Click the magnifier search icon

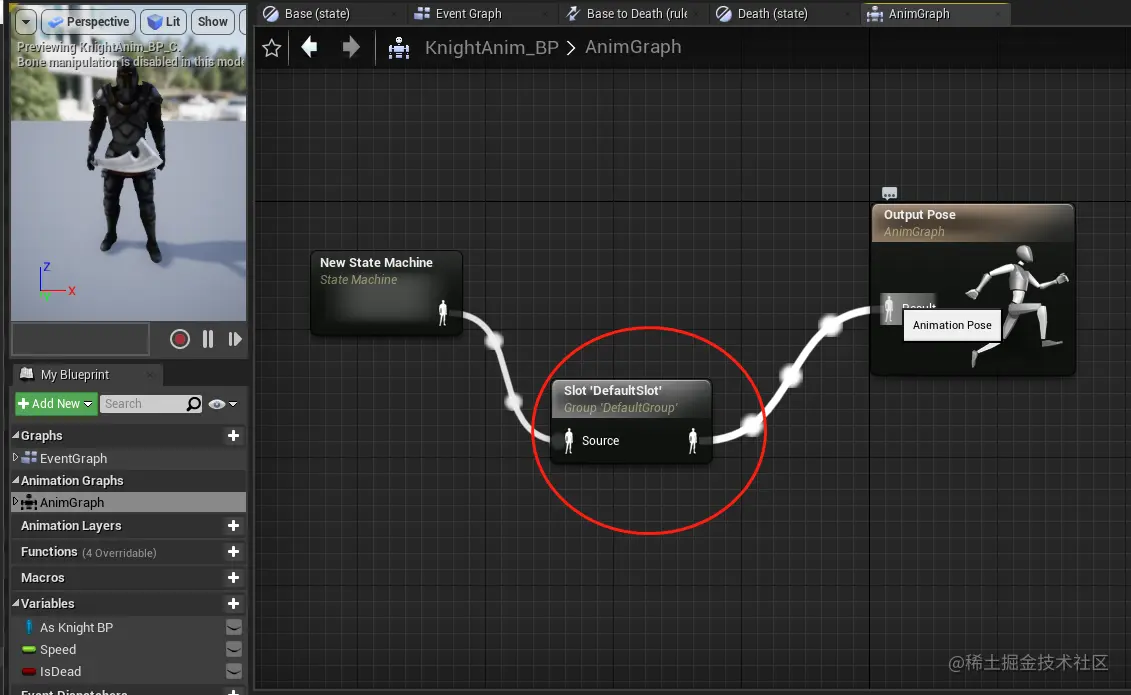[193, 404]
